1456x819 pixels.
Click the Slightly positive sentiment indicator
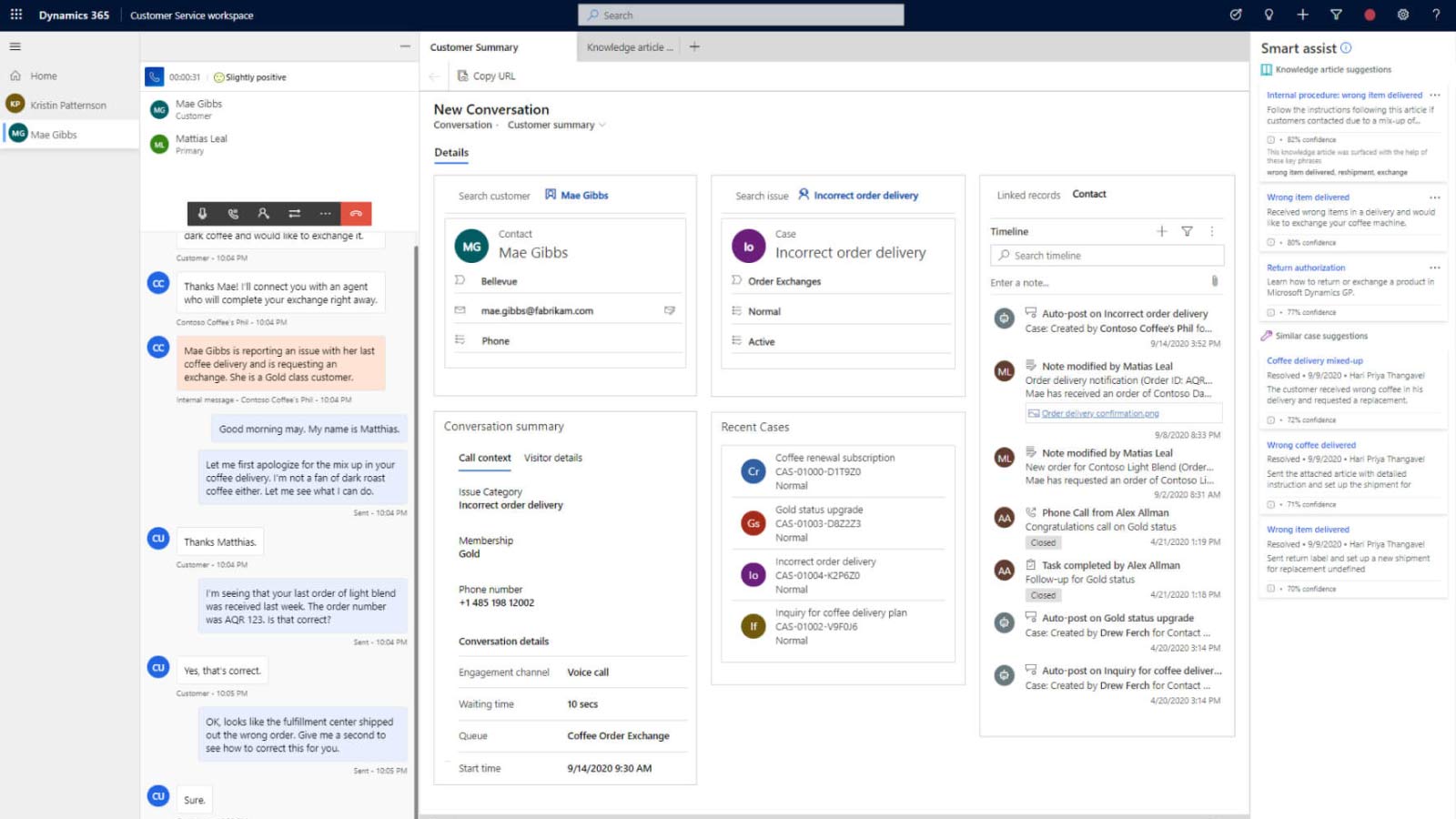click(249, 77)
